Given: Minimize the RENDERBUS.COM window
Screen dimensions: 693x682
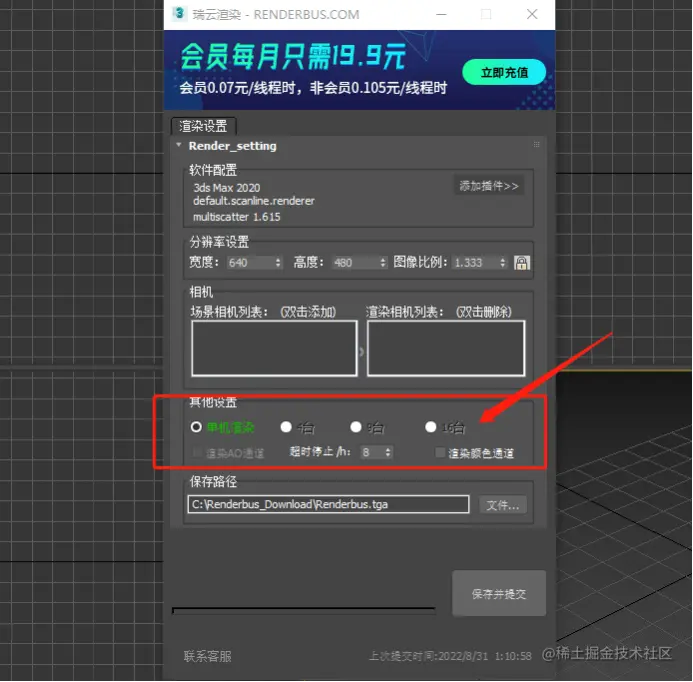Looking at the screenshot, I should (441, 15).
